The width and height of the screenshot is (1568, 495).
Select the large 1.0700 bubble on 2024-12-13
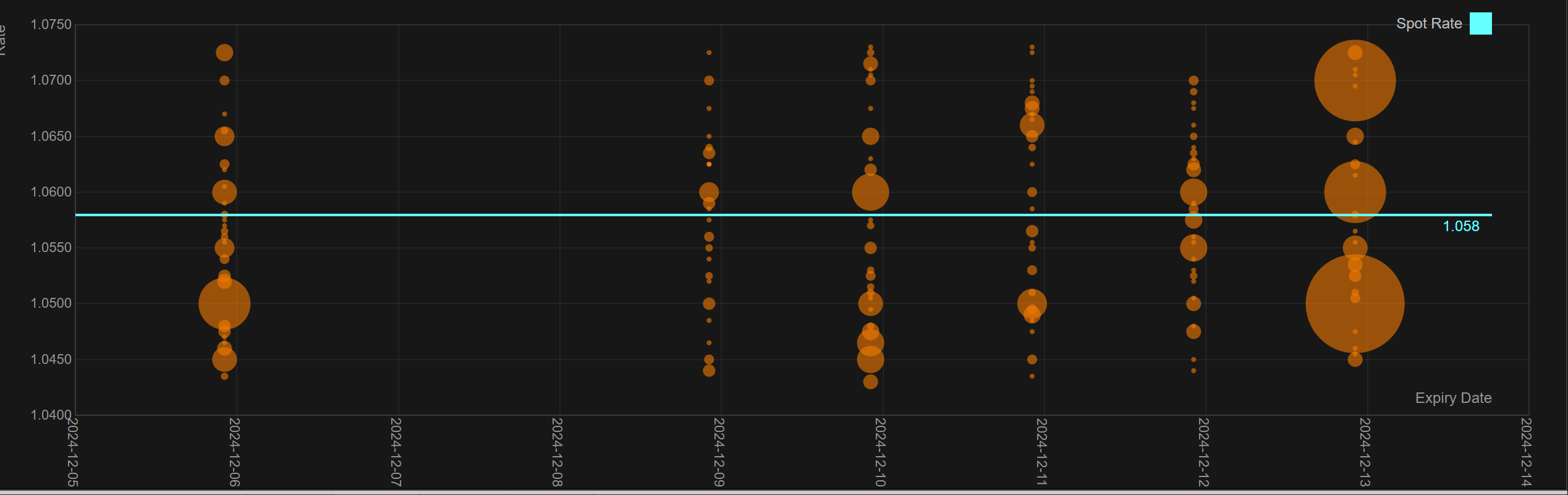click(x=1355, y=80)
